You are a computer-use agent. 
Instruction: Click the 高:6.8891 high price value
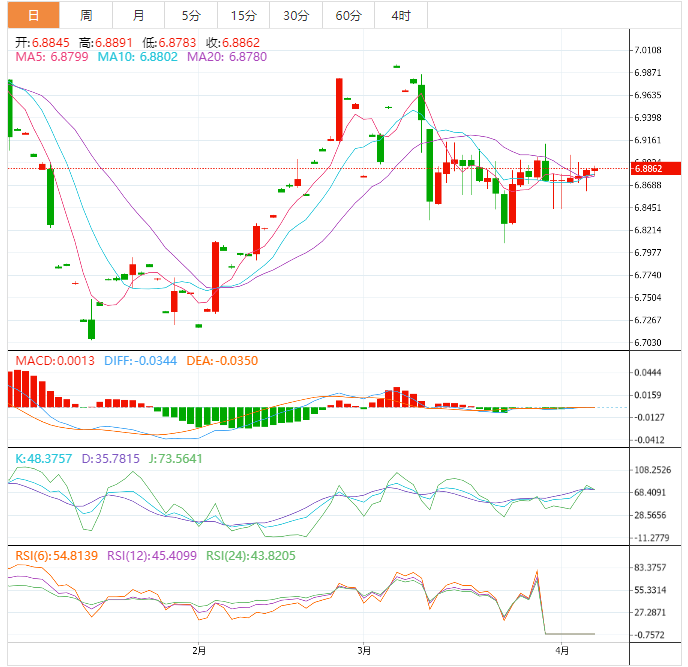tap(105, 43)
